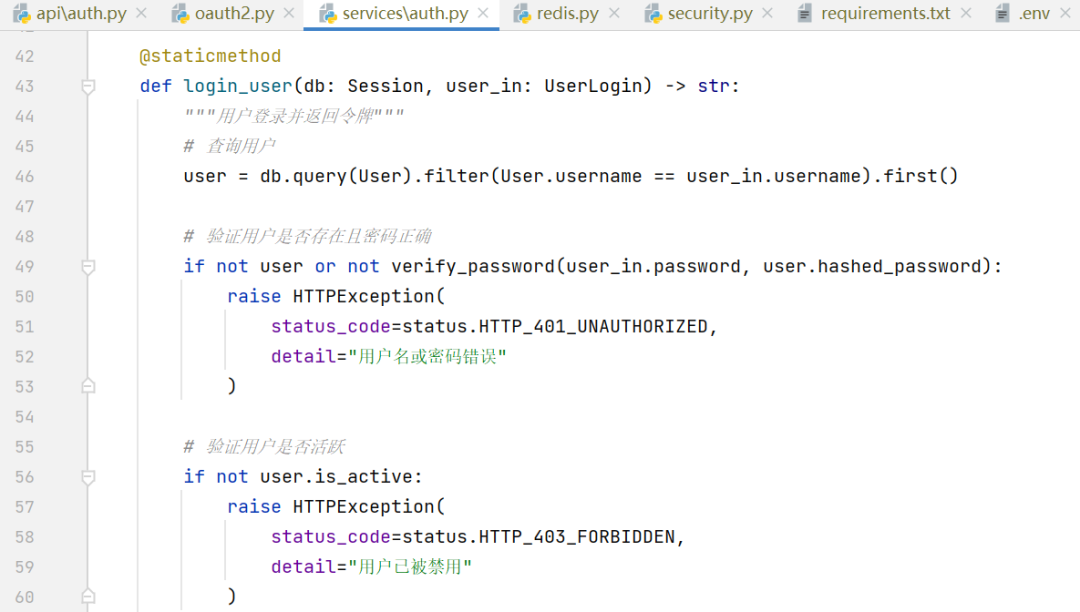Close the oauth2.py tab
The width and height of the screenshot is (1080, 612).
(287, 14)
